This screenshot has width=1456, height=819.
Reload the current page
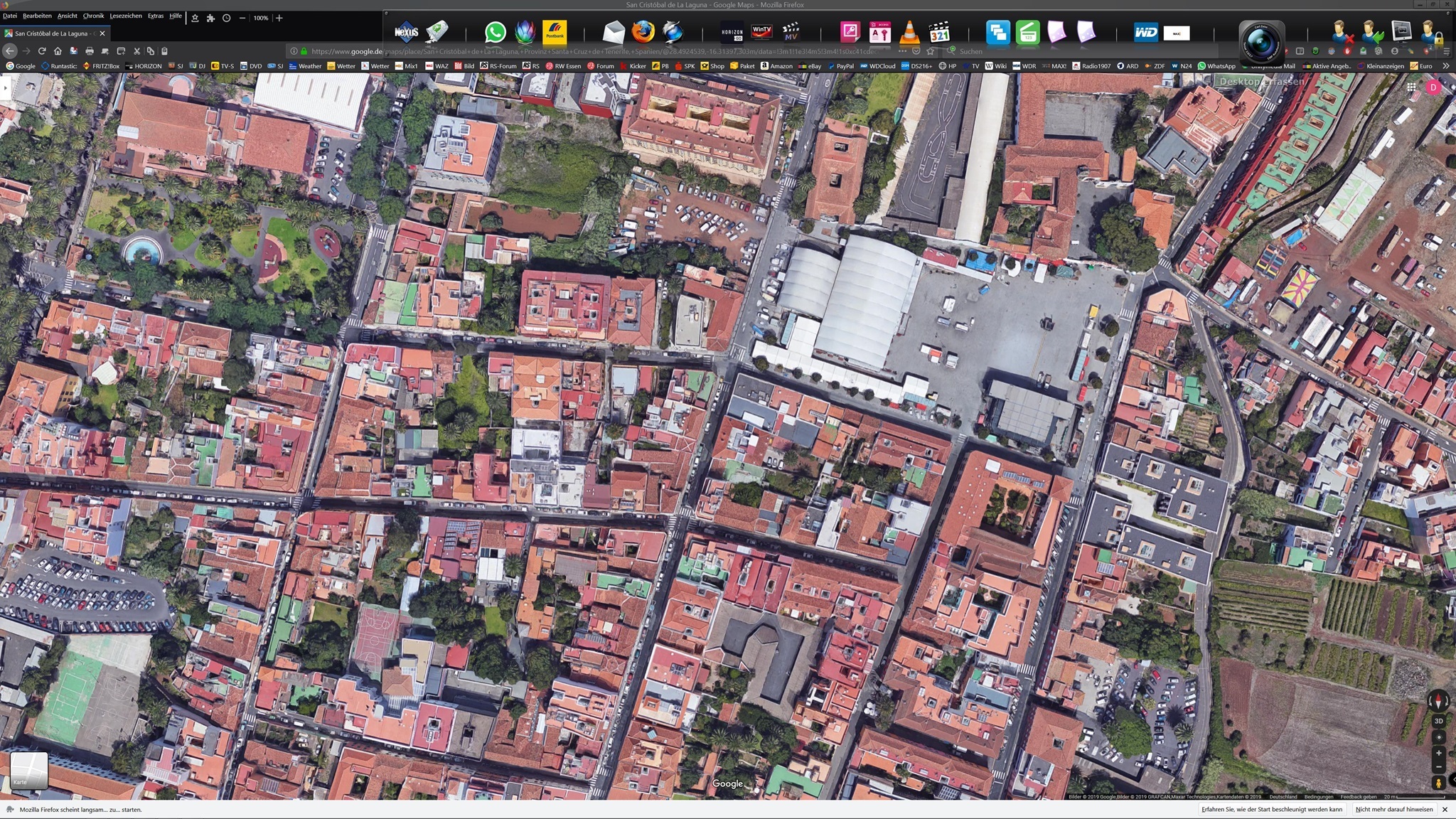click(x=42, y=51)
